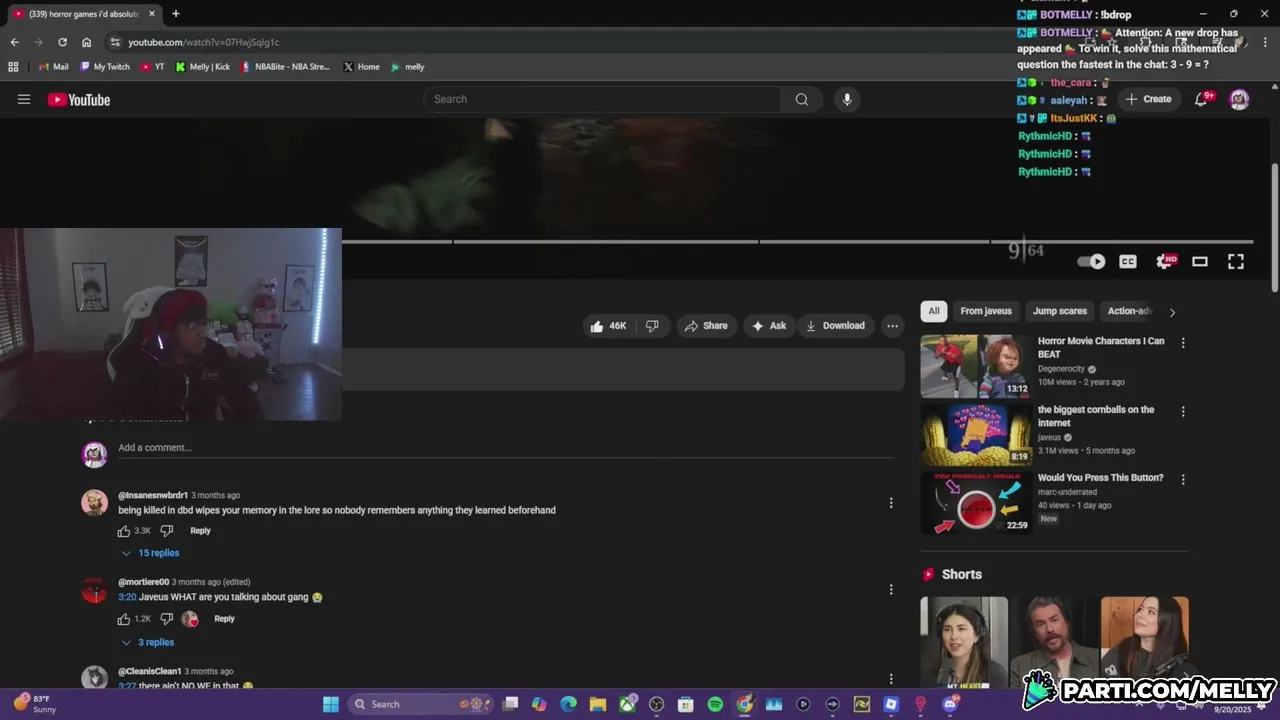Dislike the Insanesnwbrdr1 comment
This screenshot has width=1280, height=720.
pyautogui.click(x=167, y=531)
